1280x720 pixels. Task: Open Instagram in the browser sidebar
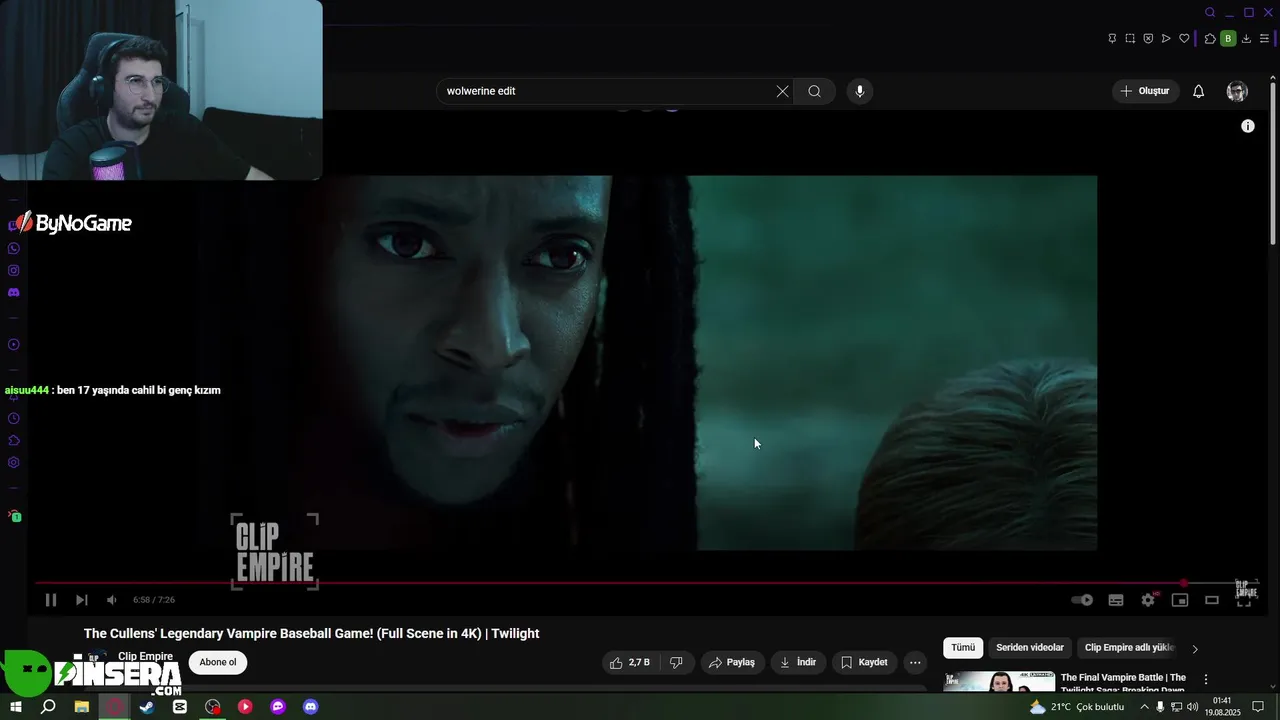point(14,270)
